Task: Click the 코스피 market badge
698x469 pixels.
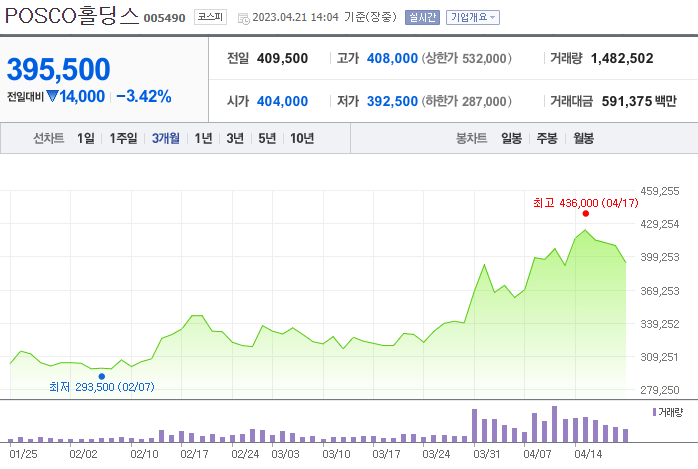Action: tap(210, 17)
